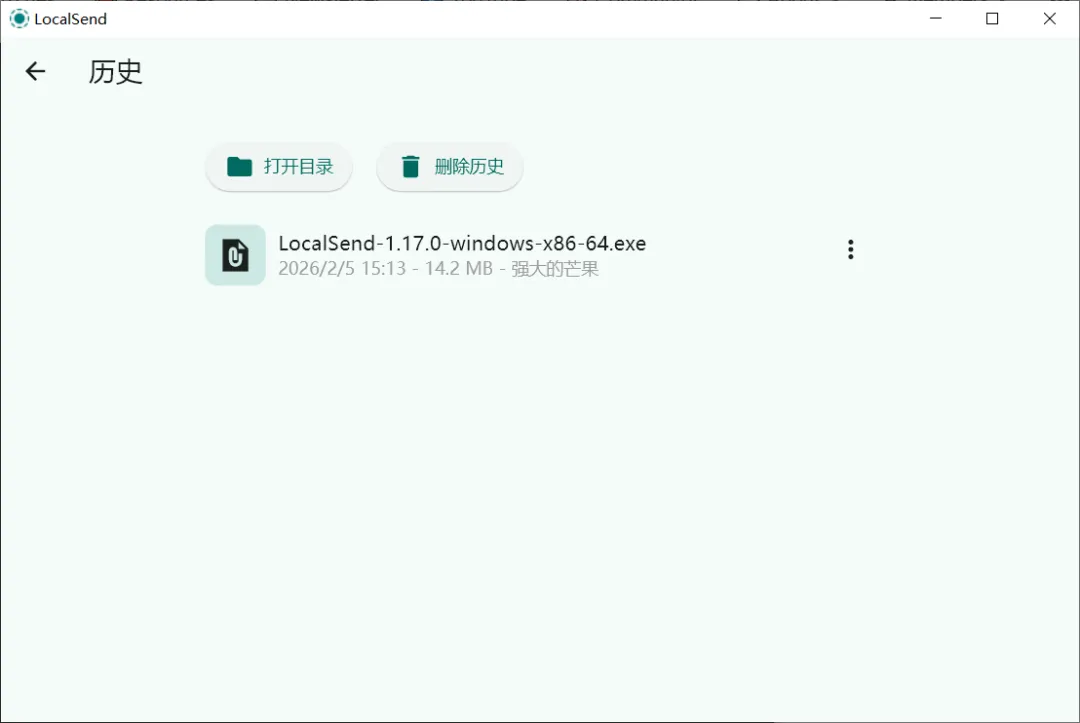1080x723 pixels.
Task: Open the three-dot menu for the exe file
Action: coord(851,249)
